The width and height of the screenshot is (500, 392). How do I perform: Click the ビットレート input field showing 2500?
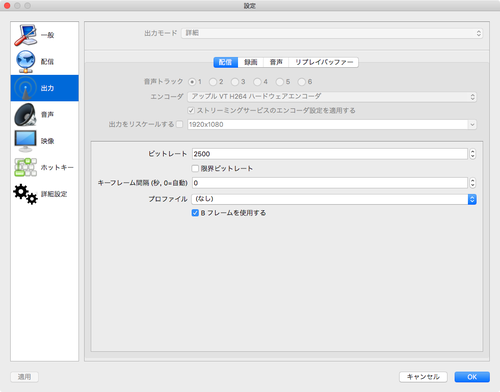pyautogui.click(x=330, y=154)
